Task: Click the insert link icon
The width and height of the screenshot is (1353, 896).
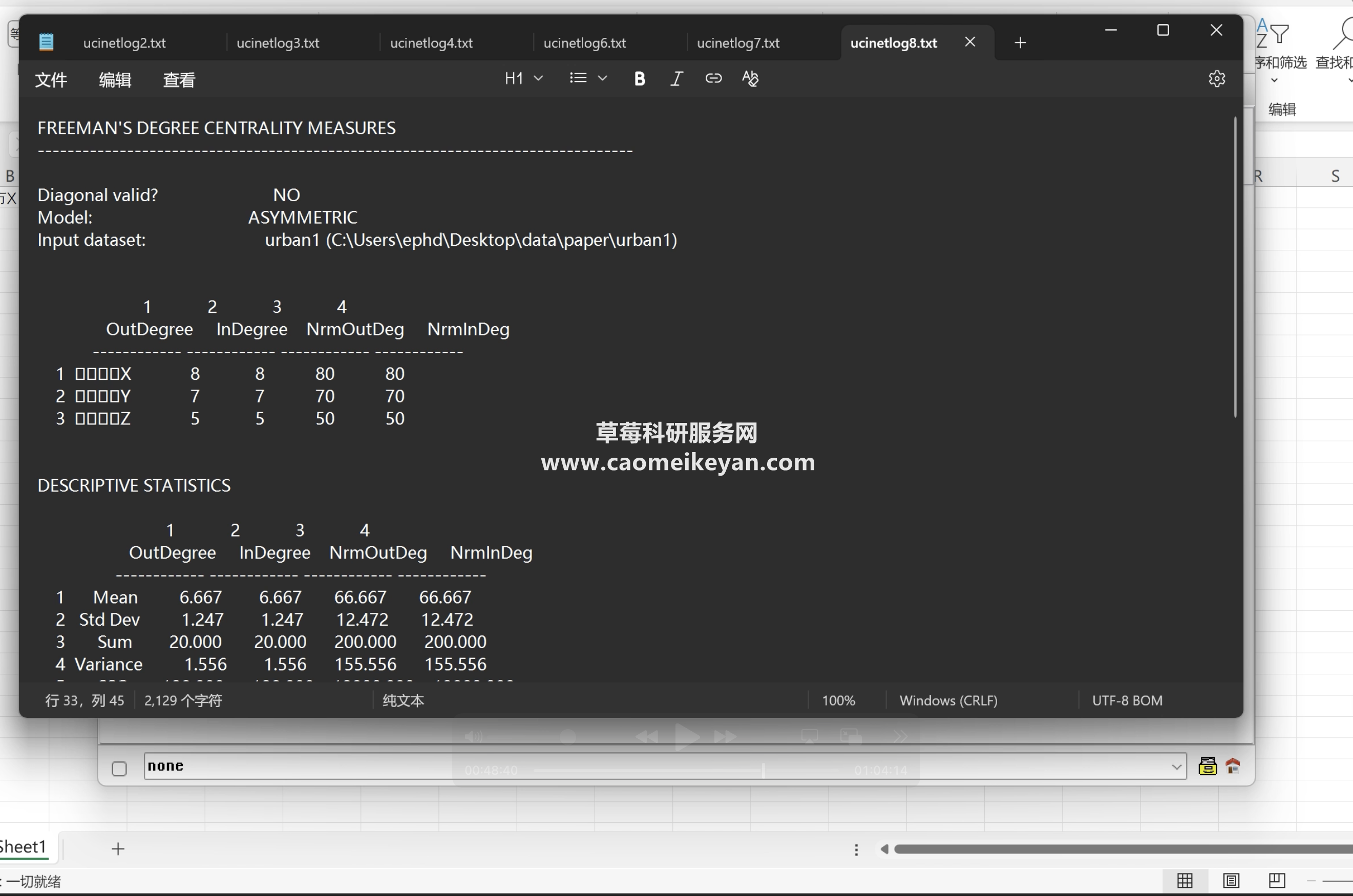Action: coord(713,78)
